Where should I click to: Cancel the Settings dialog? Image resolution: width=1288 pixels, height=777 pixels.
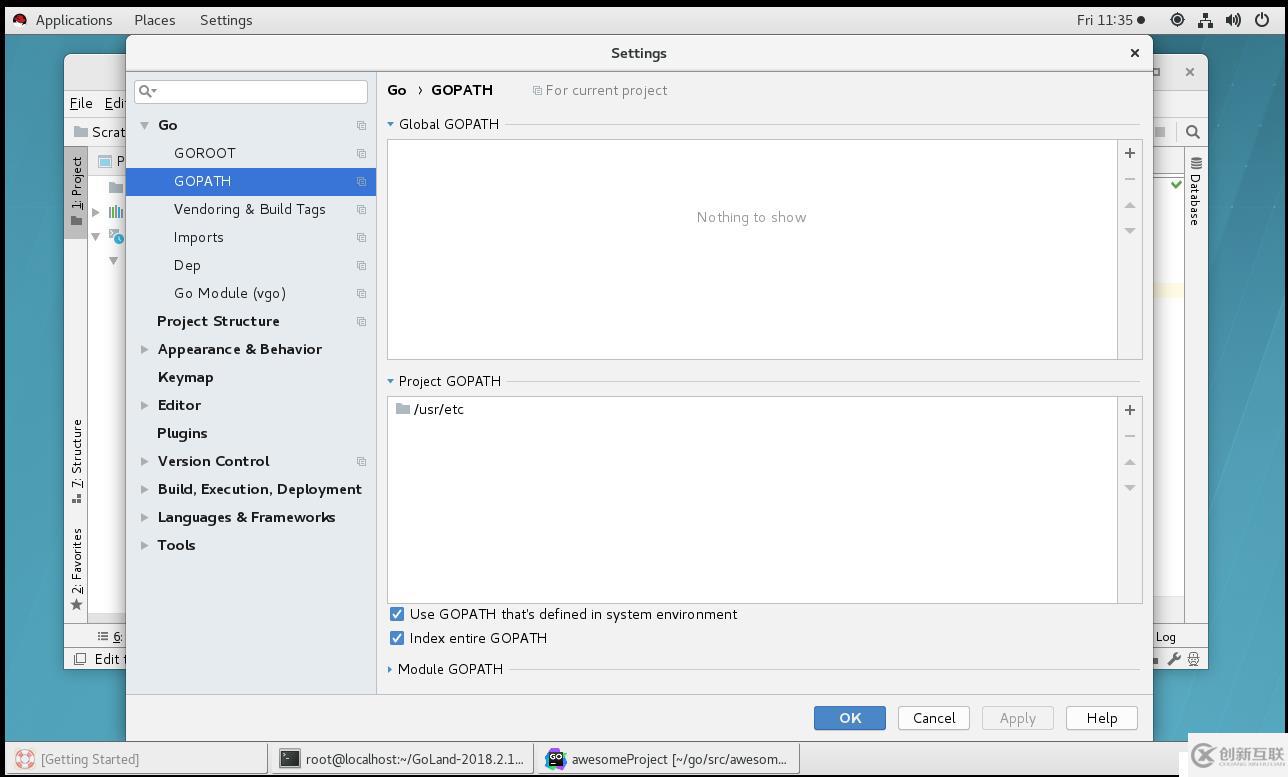click(934, 718)
